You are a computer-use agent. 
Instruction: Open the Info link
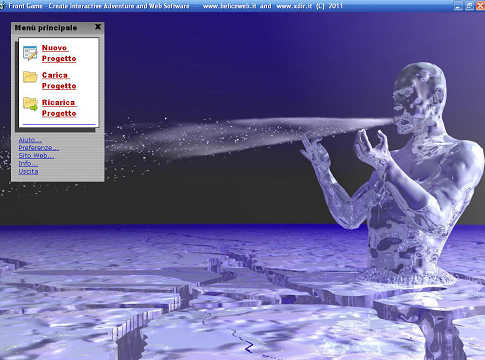[x=28, y=163]
